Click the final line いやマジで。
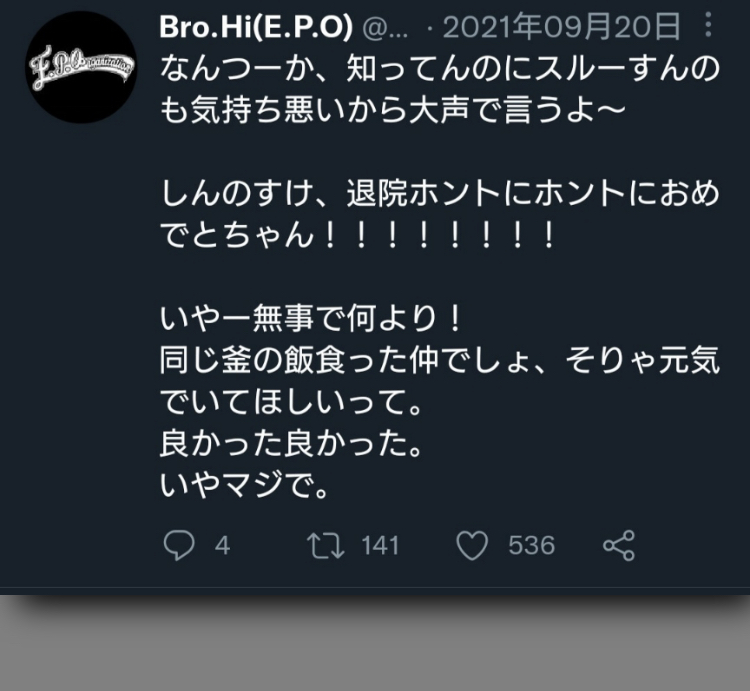 (244, 485)
